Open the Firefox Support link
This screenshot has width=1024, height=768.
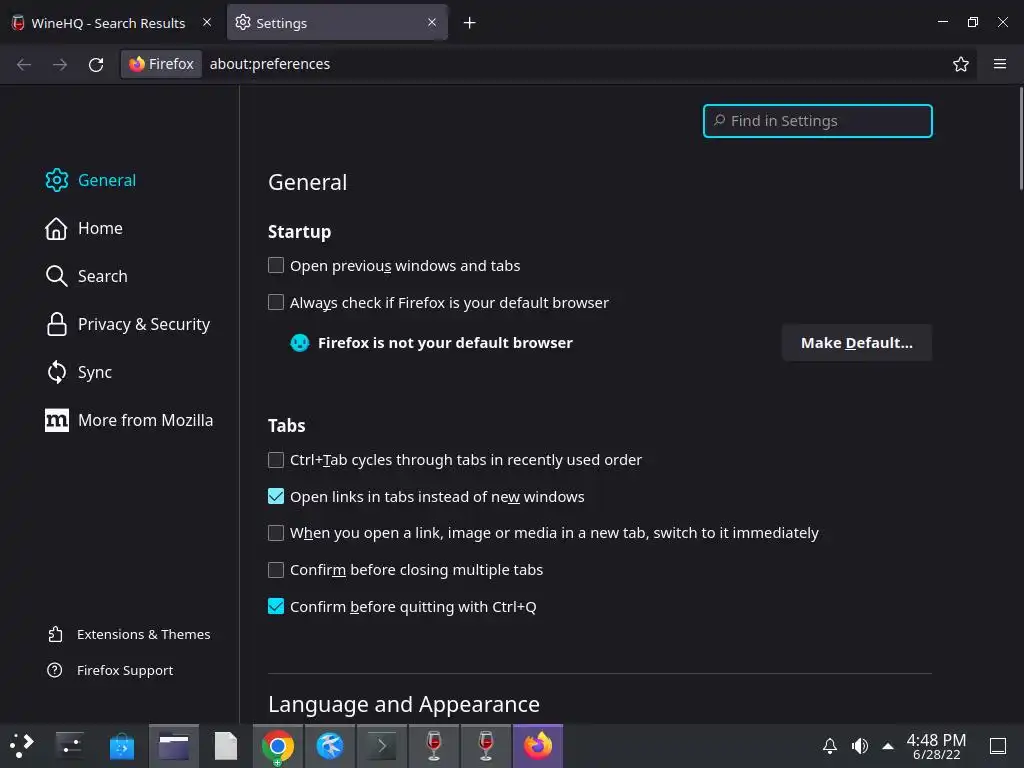pyautogui.click(x=124, y=670)
